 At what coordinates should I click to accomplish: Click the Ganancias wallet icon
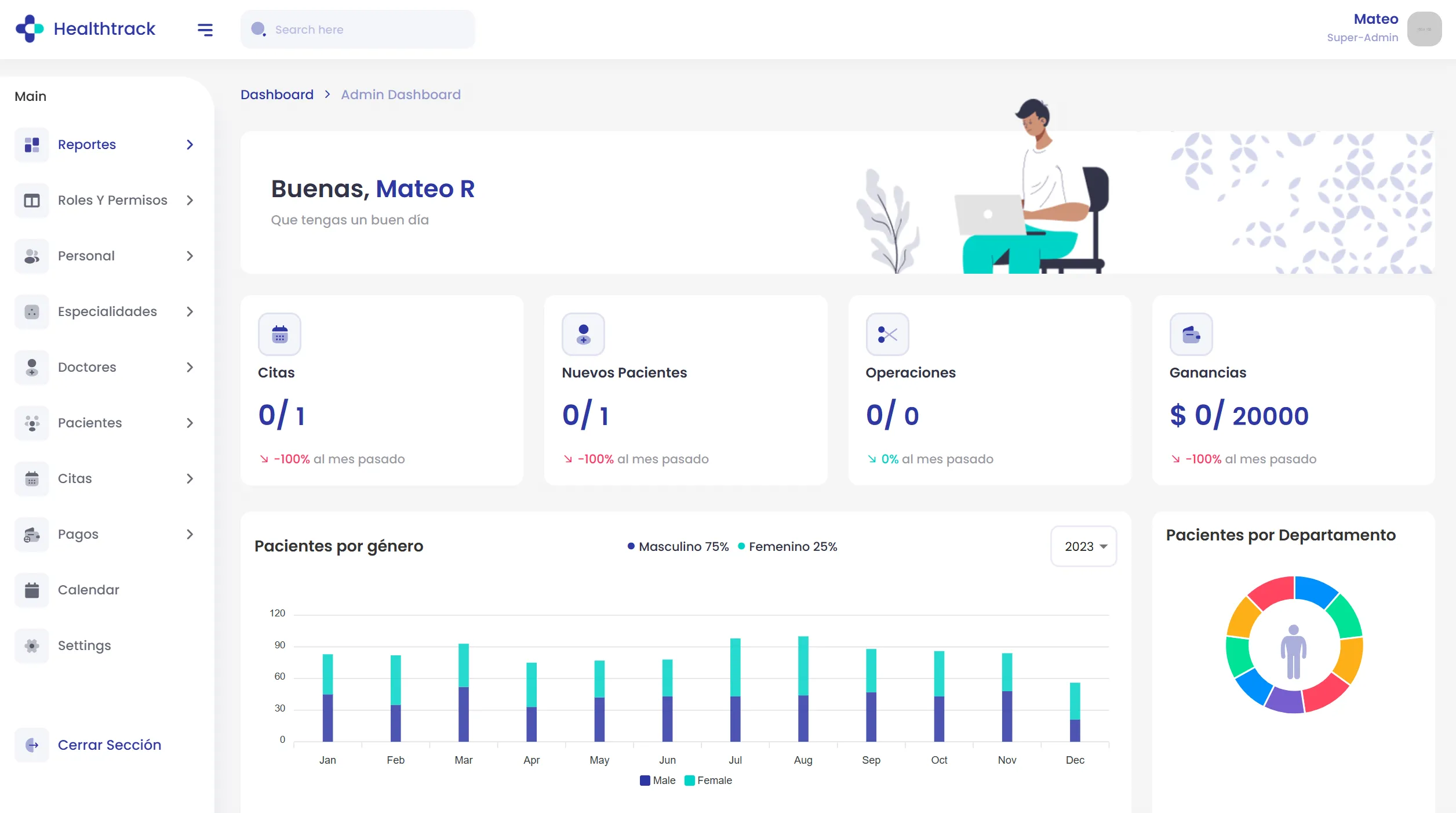point(1191,334)
